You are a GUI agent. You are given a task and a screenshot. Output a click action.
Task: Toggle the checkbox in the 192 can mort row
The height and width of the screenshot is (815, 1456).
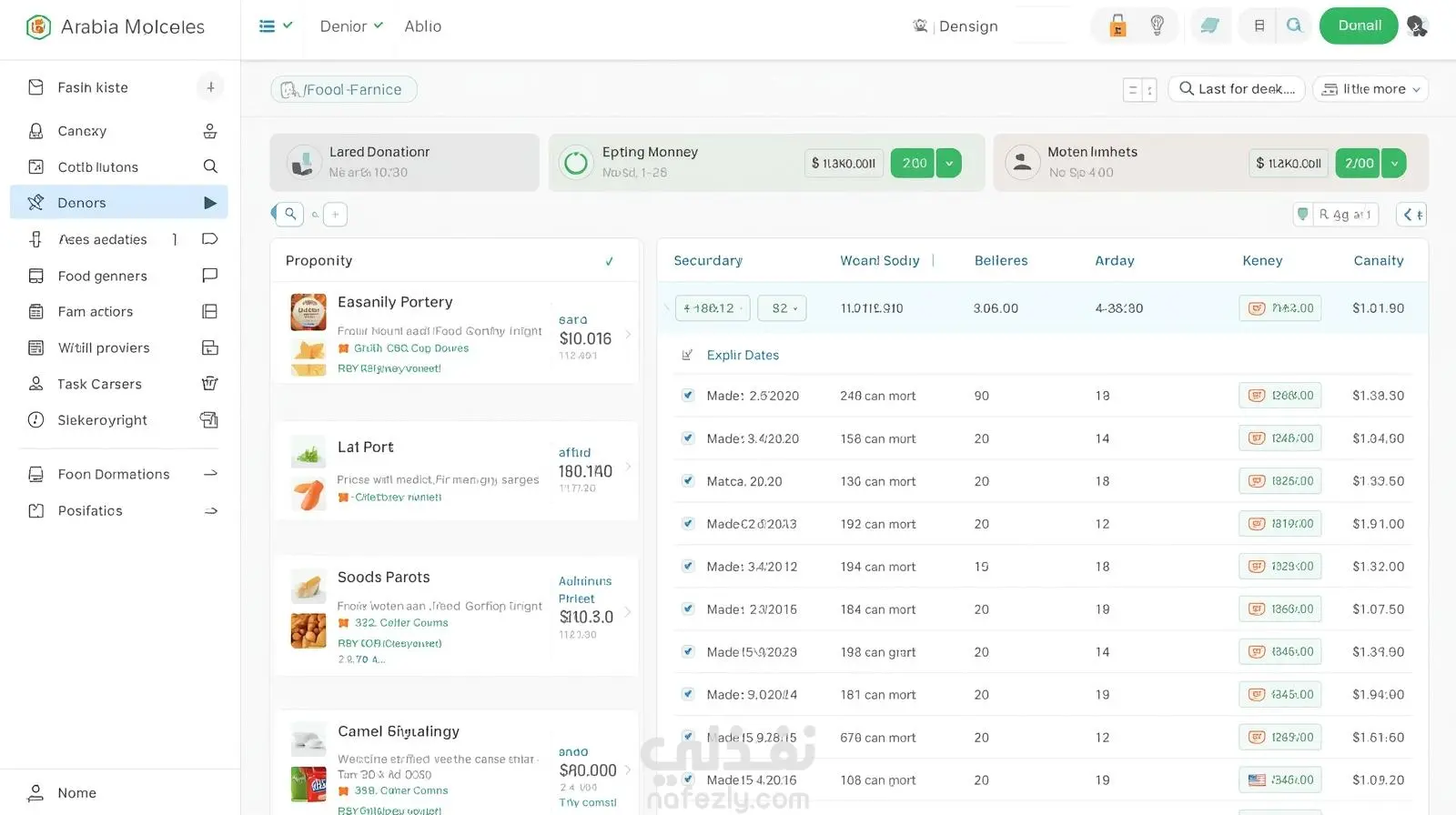pyautogui.click(x=688, y=524)
